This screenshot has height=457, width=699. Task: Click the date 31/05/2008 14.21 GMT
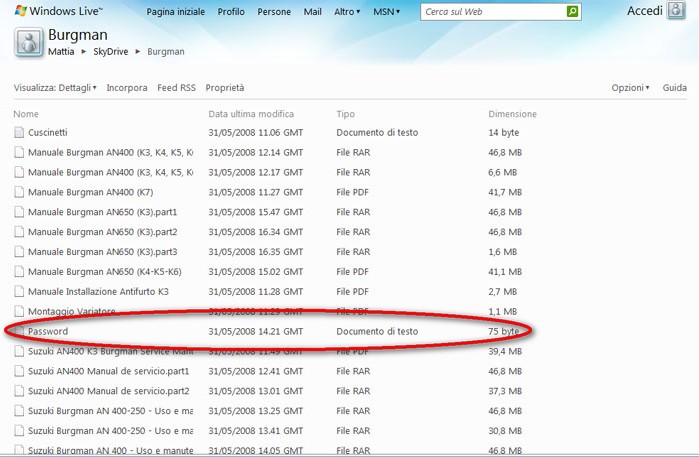255,331
